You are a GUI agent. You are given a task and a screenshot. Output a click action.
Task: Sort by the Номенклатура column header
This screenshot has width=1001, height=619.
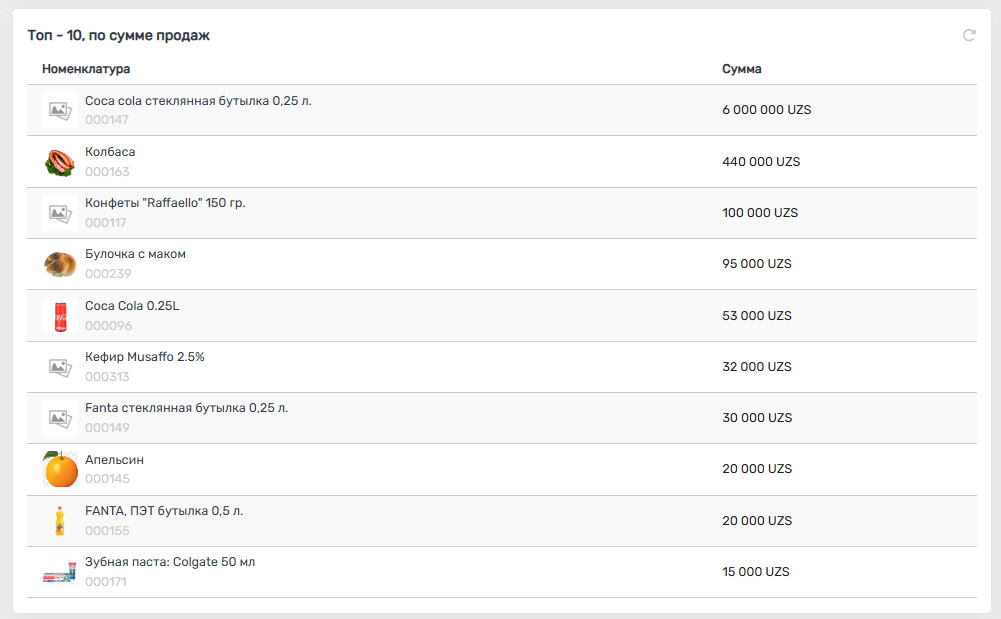coord(86,69)
